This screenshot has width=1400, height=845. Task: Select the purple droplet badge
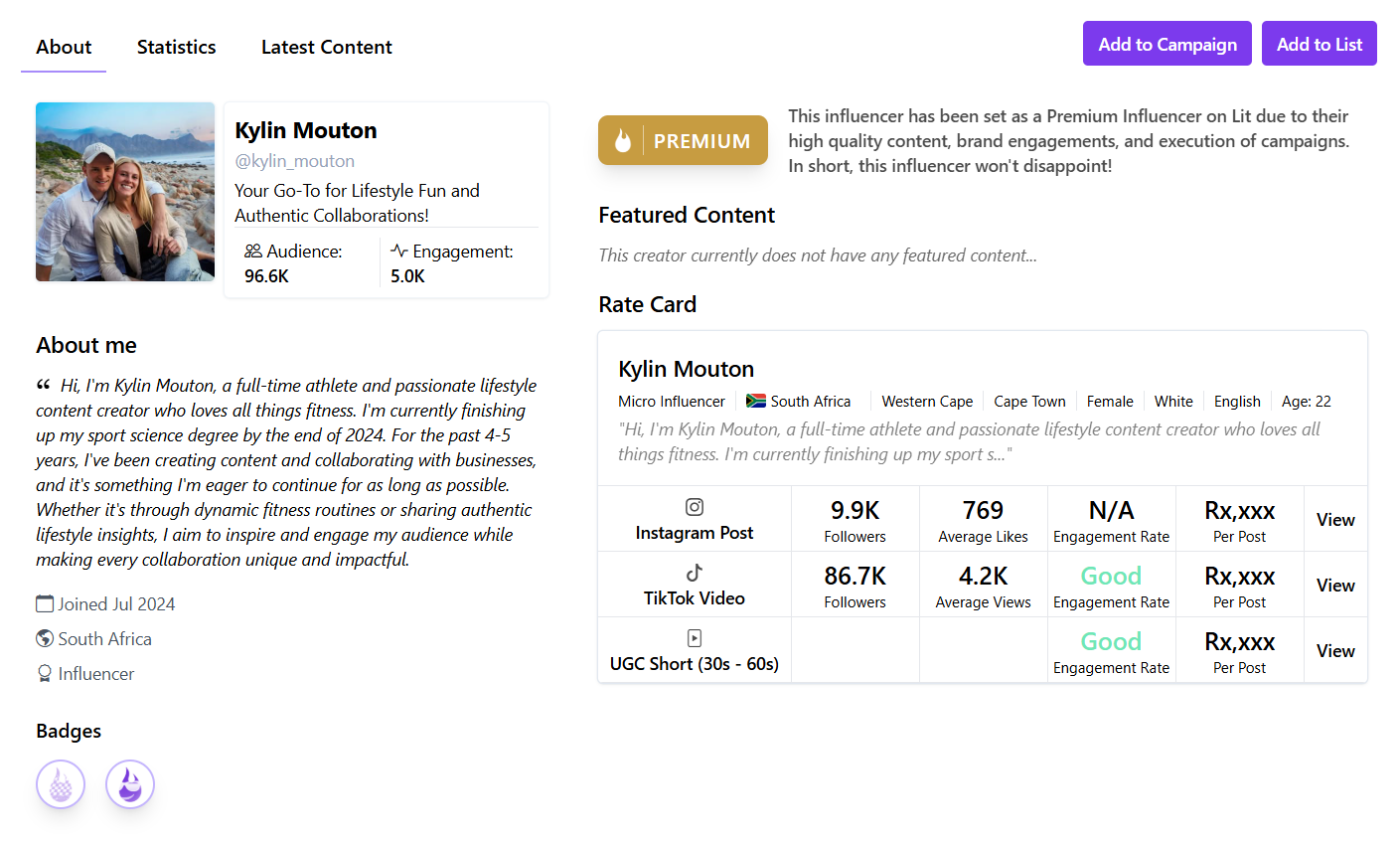pyautogui.click(x=130, y=784)
